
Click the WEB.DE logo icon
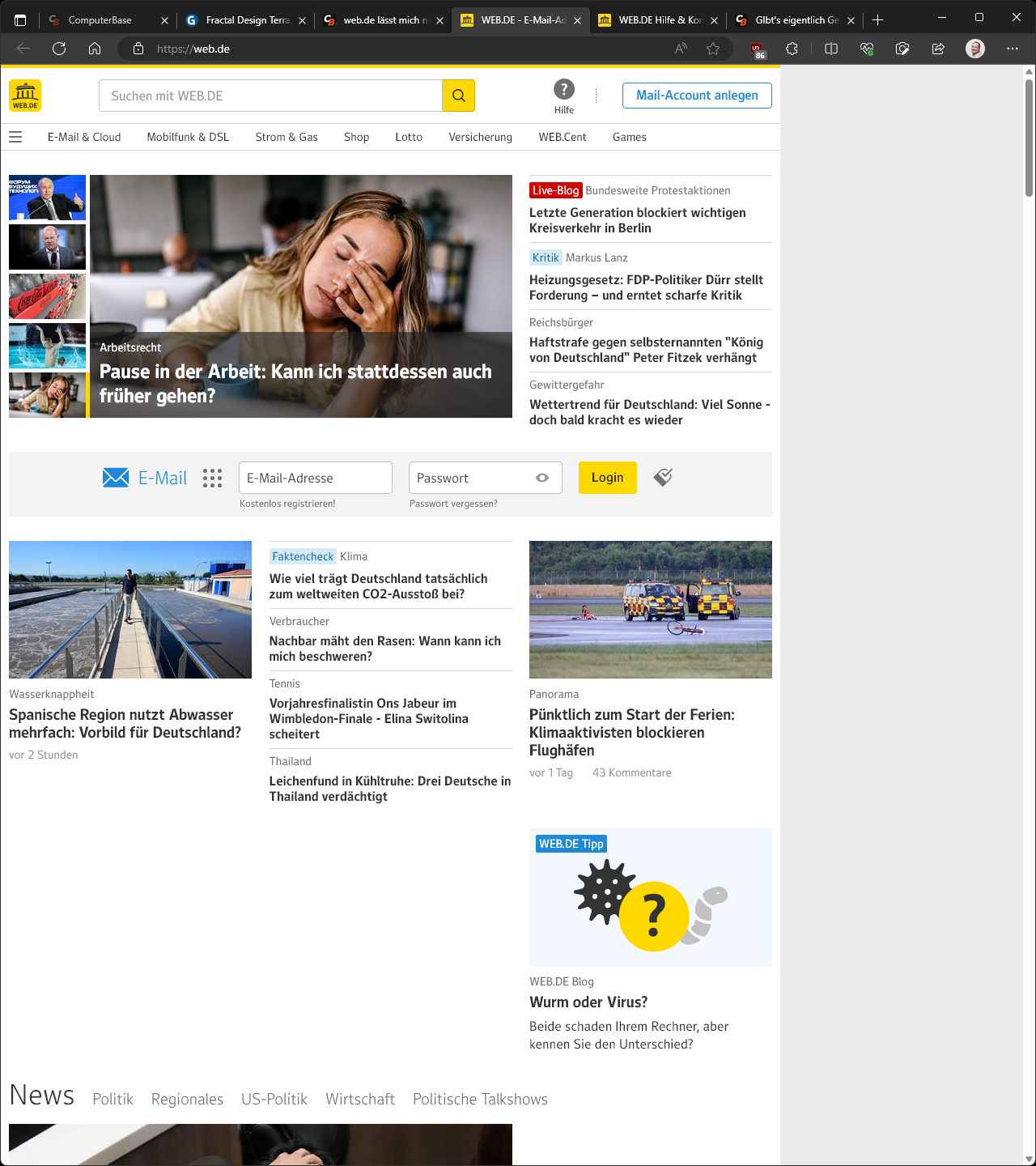point(25,95)
